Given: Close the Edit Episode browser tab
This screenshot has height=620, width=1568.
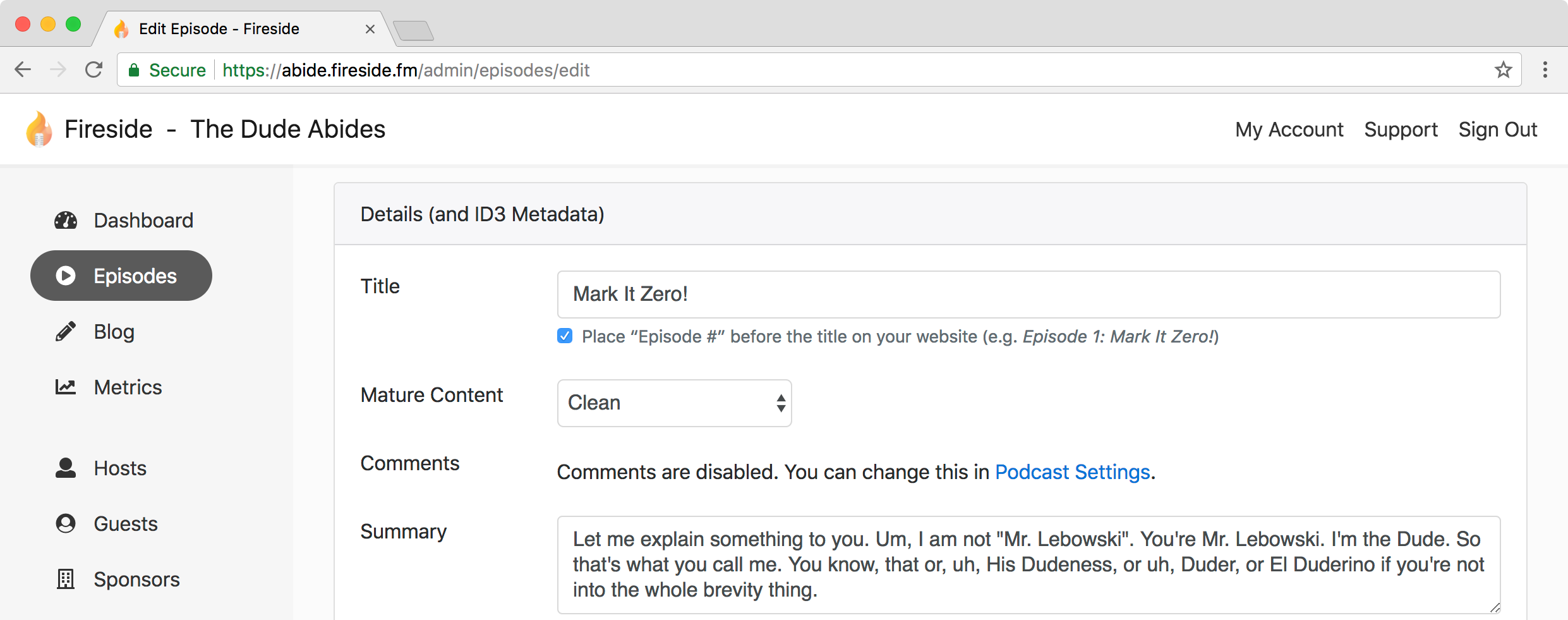Looking at the screenshot, I should coord(370,29).
